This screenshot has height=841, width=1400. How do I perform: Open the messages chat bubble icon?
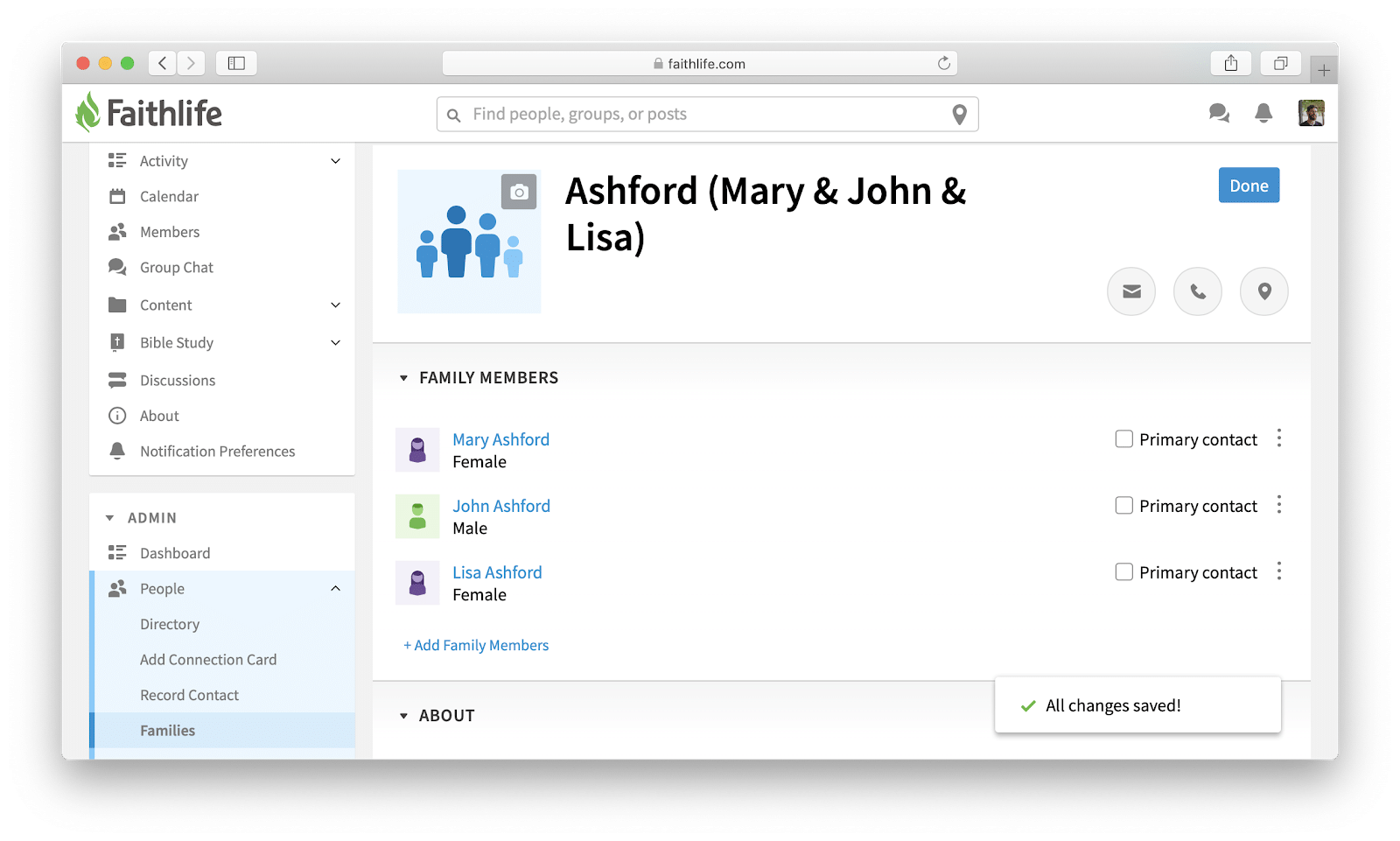coord(1219,113)
